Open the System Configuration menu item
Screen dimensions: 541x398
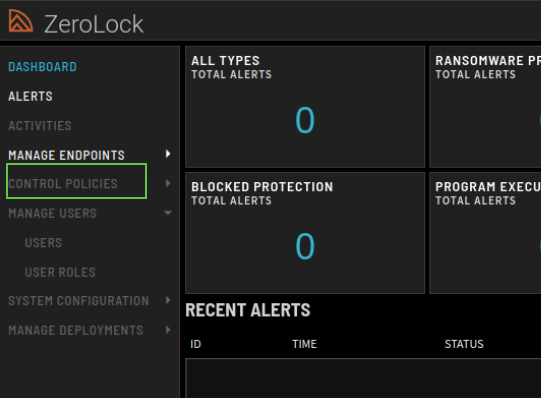(x=79, y=301)
